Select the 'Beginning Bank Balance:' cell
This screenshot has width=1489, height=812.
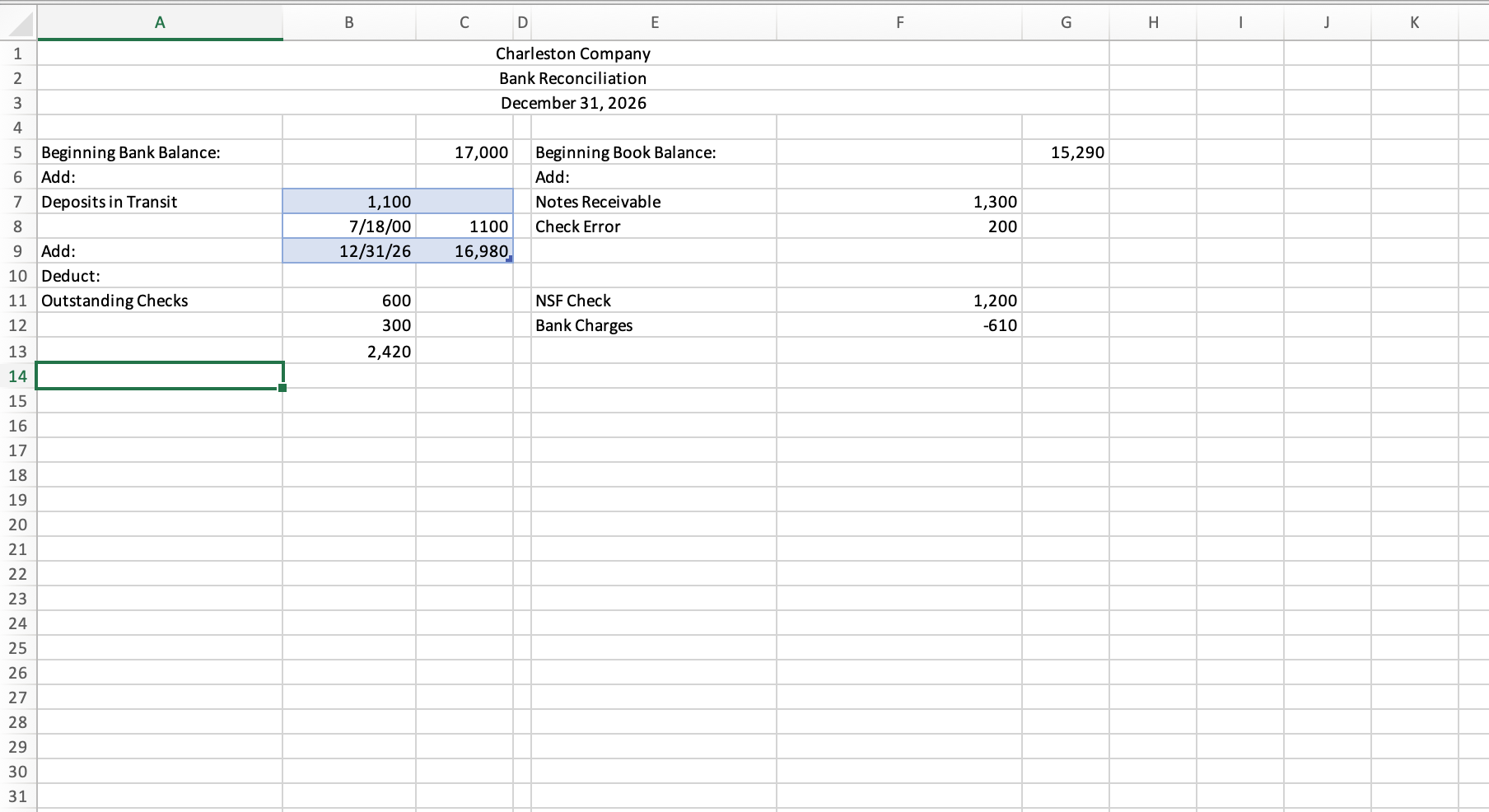[160, 152]
